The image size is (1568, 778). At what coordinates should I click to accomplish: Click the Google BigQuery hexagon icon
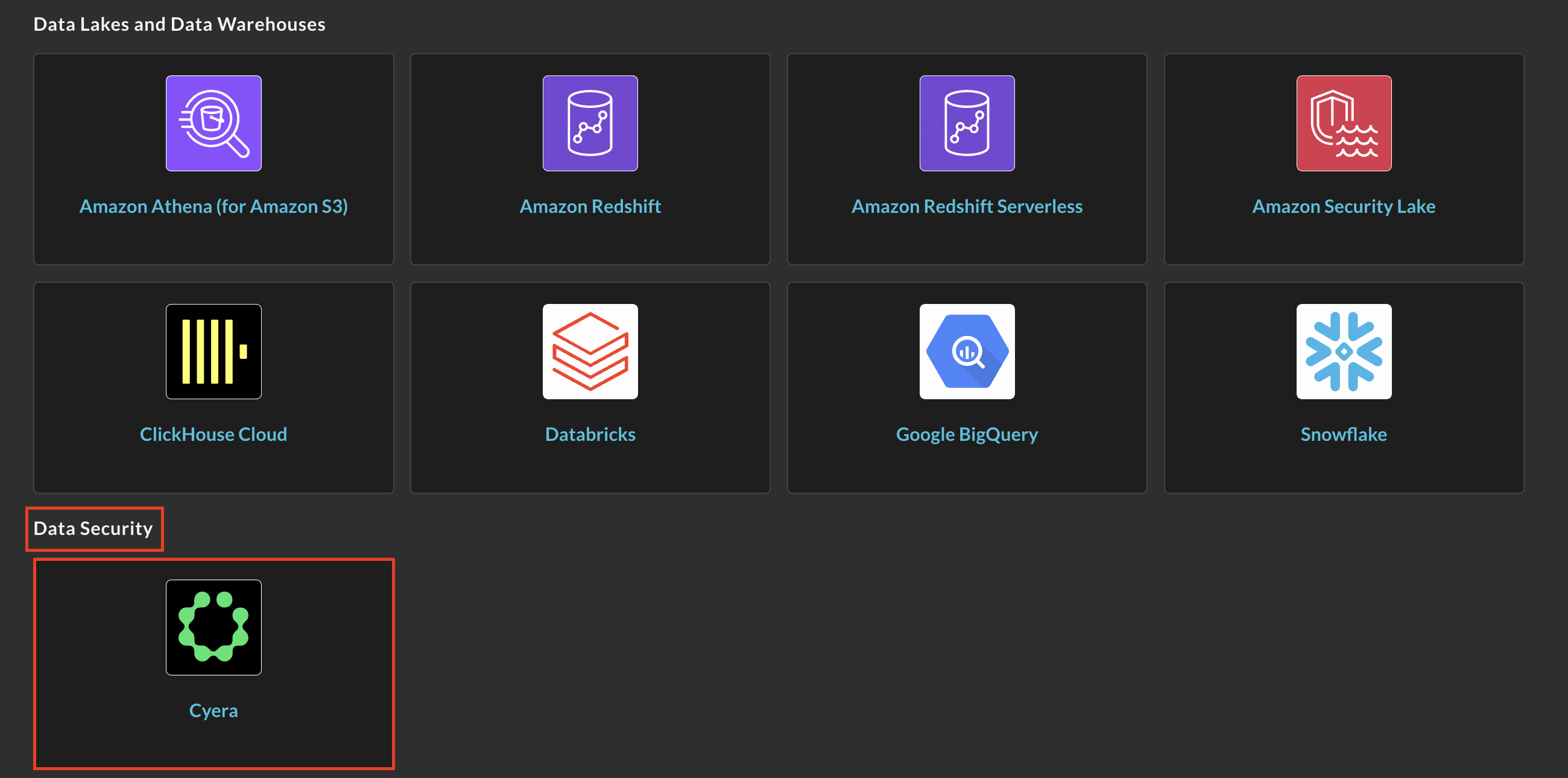pos(967,351)
